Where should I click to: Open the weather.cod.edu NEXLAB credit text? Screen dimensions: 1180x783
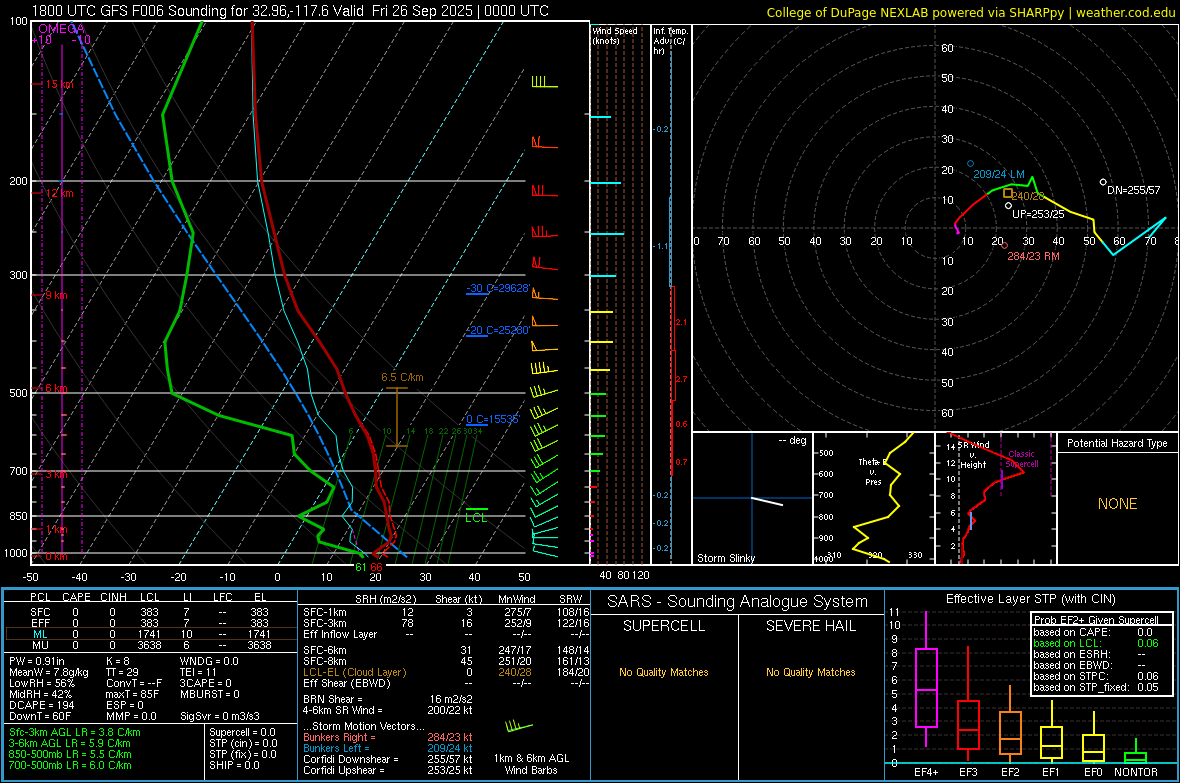(971, 12)
